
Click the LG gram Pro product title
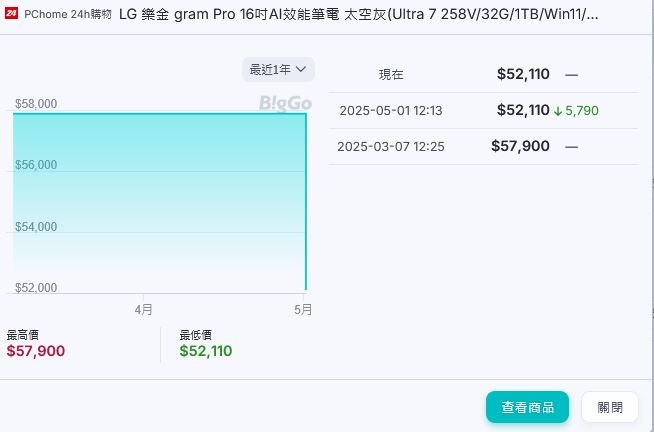[358, 15]
